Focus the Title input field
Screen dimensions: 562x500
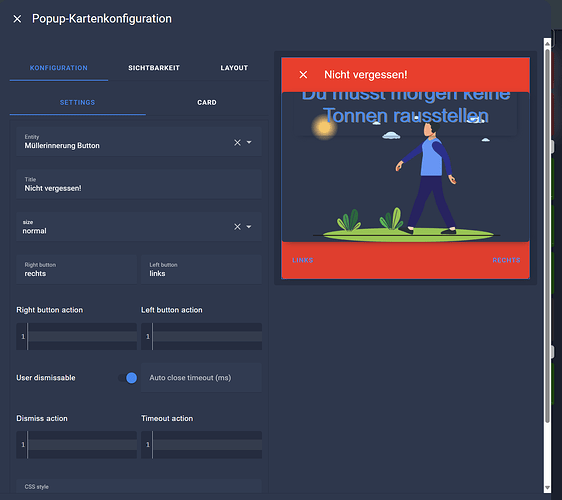tap(139, 184)
